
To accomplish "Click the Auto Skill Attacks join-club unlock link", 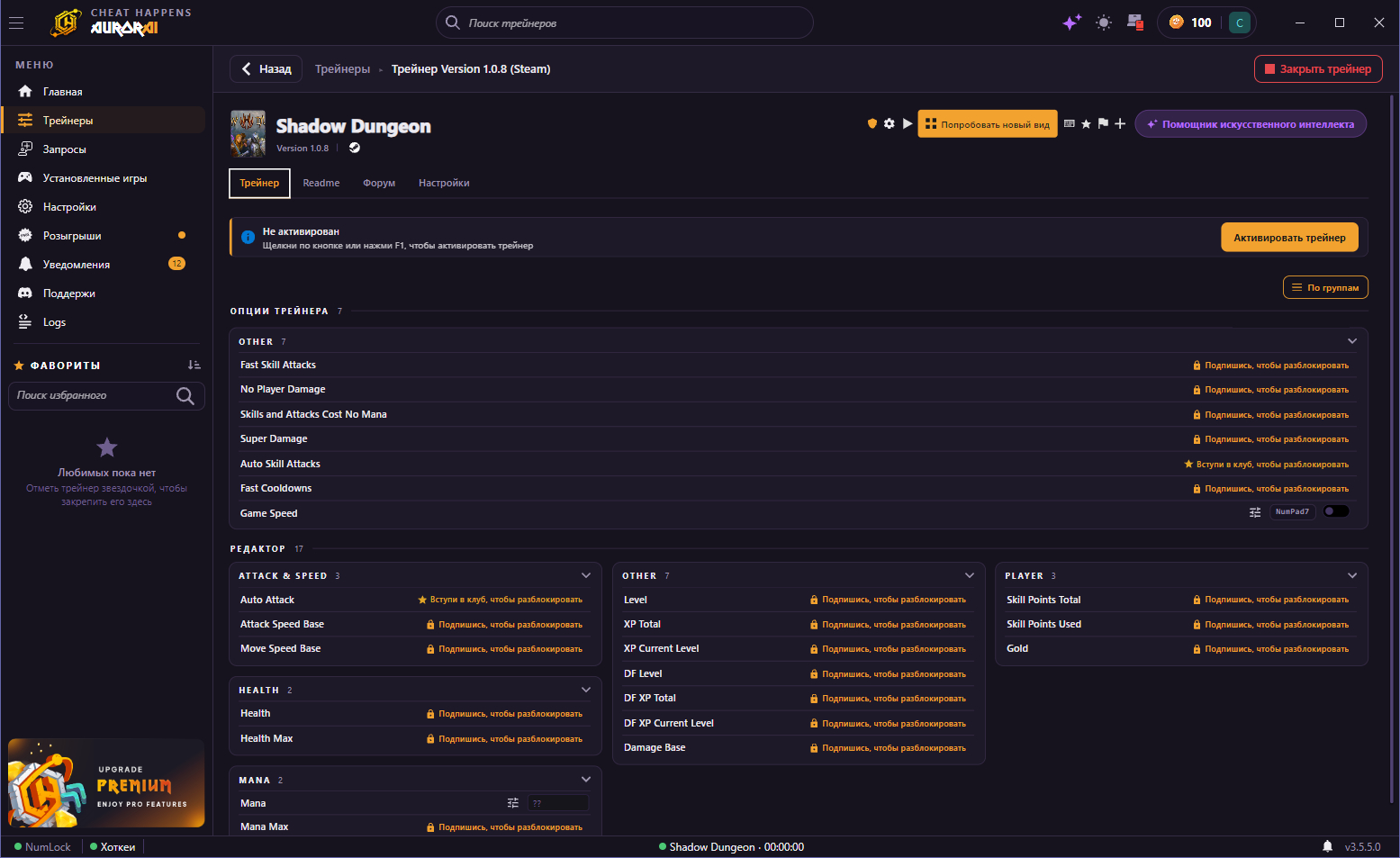I will tap(1266, 465).
